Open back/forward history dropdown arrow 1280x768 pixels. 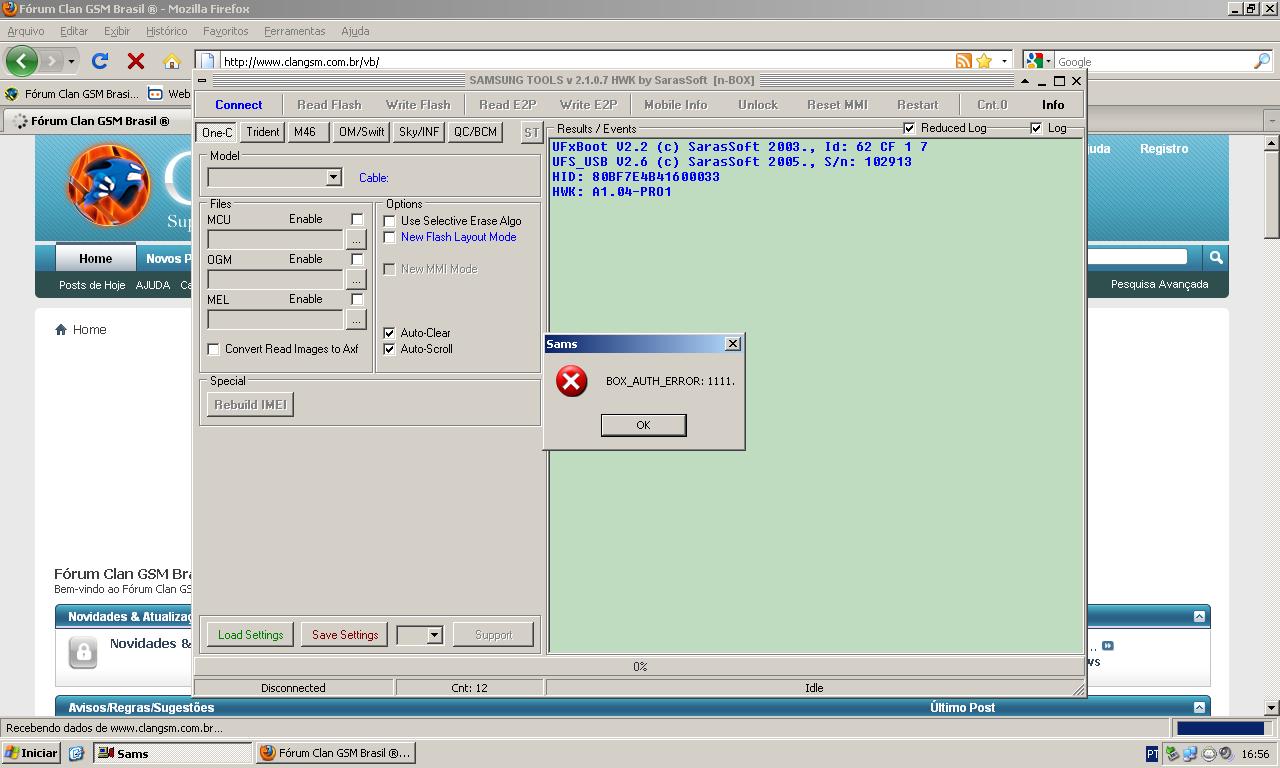tap(71, 61)
